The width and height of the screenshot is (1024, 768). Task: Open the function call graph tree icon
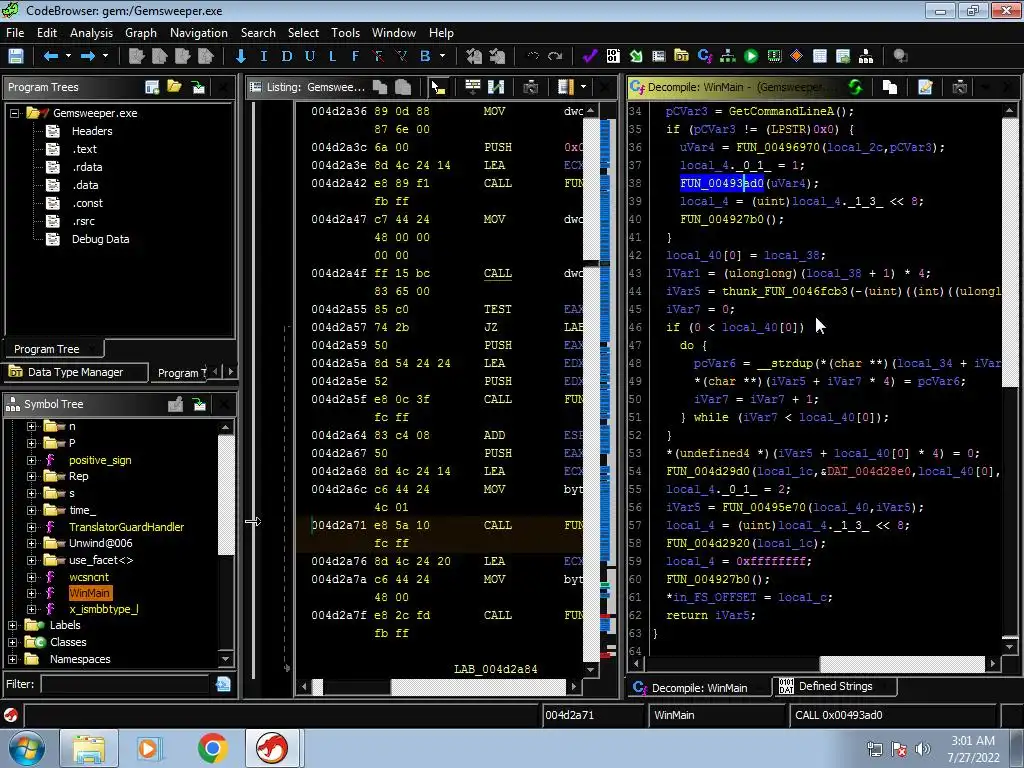click(x=728, y=56)
